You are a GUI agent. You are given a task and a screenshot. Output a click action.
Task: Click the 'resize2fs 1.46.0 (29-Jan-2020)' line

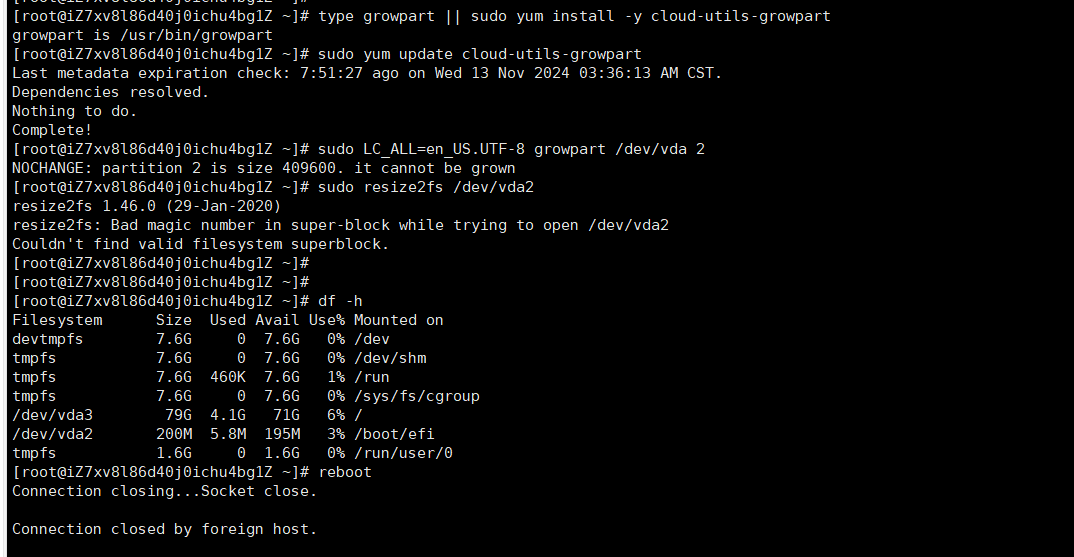pos(147,206)
